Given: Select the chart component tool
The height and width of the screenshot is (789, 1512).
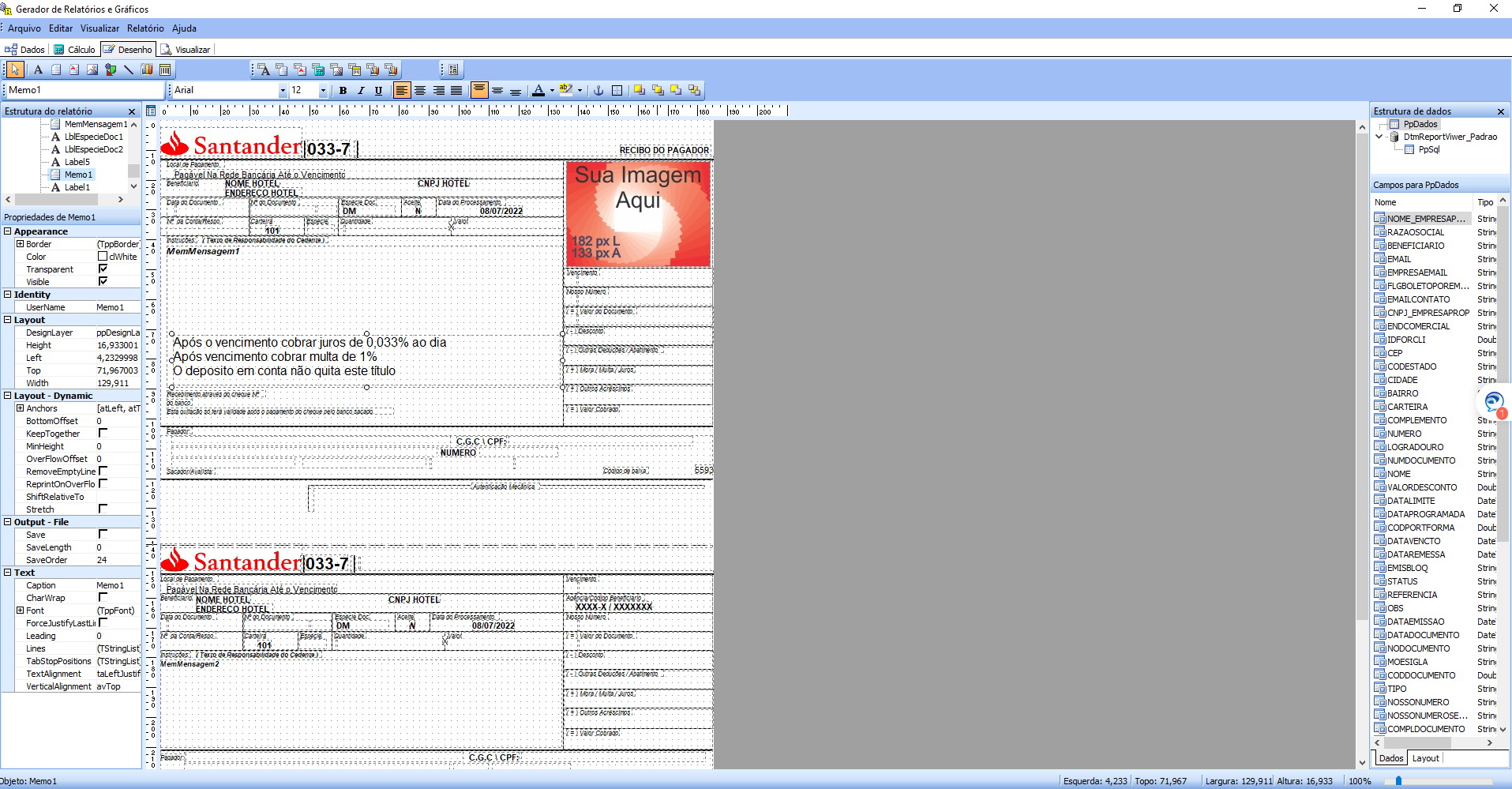Looking at the screenshot, I should [147, 70].
